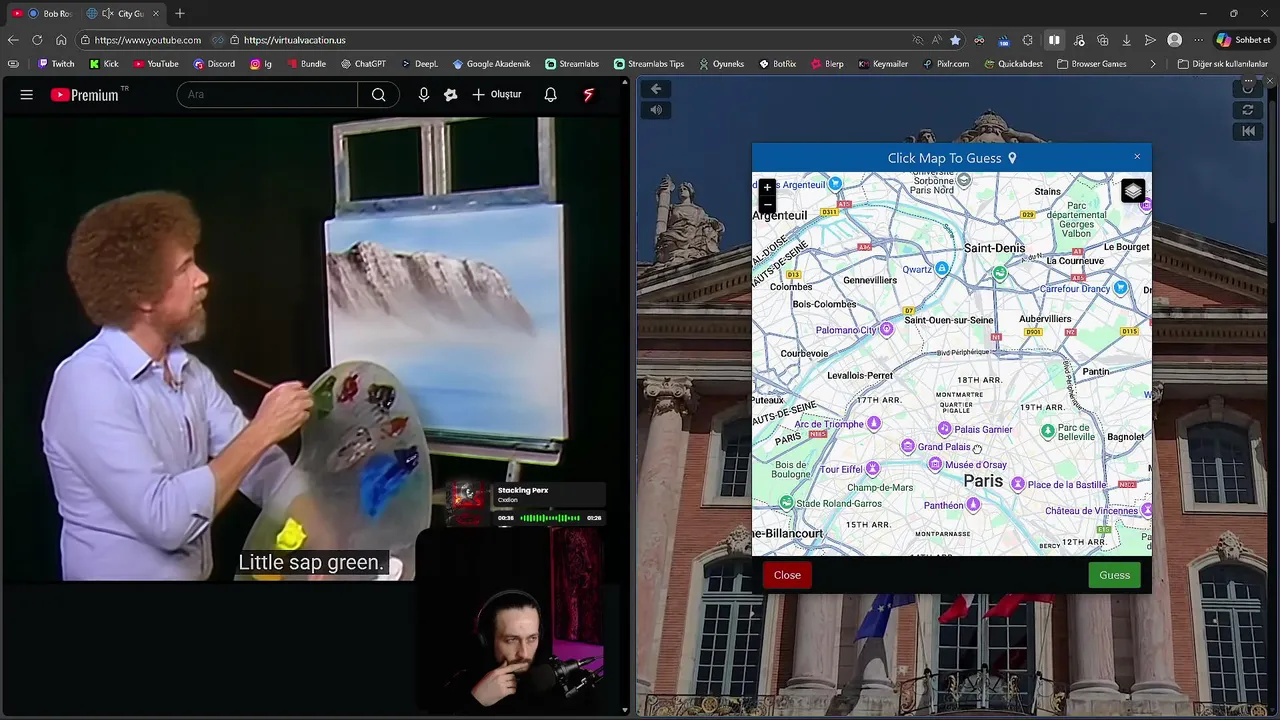Reload the current page
Image resolution: width=1280 pixels, height=720 pixels.
tap(37, 40)
